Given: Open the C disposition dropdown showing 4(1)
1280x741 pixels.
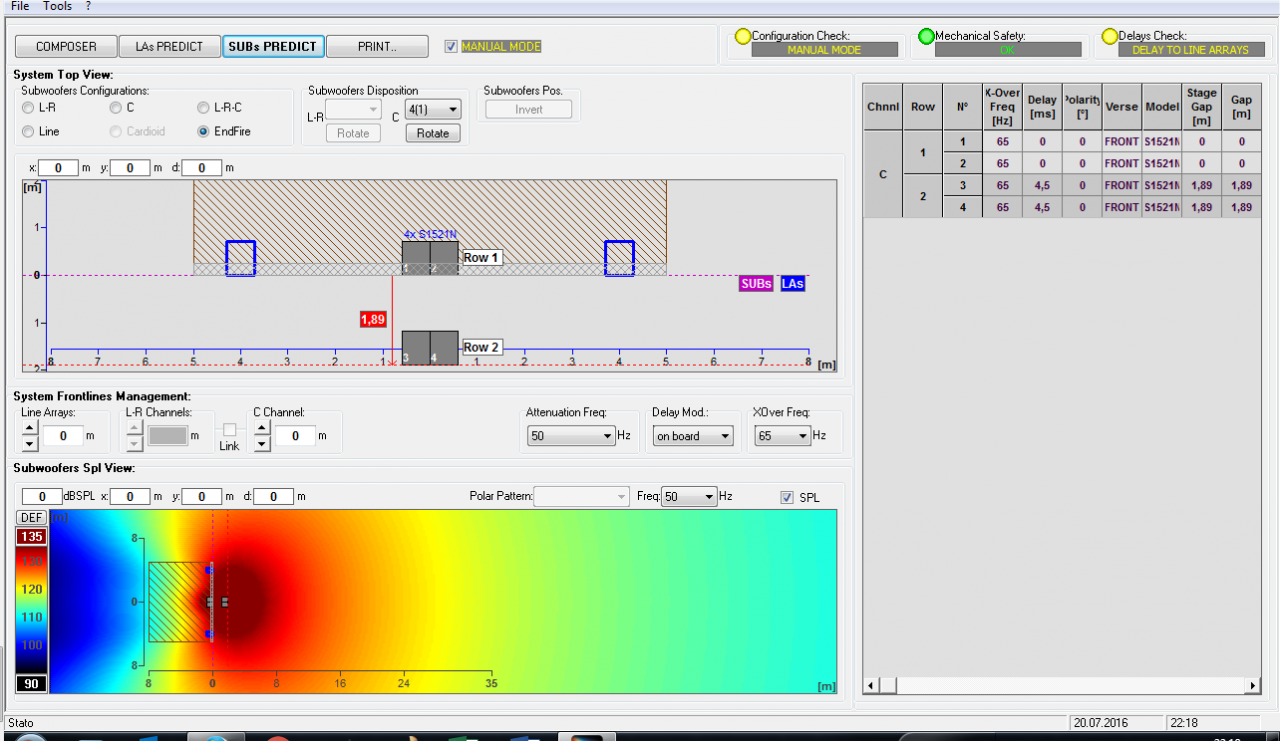Looking at the screenshot, I should 433,109.
